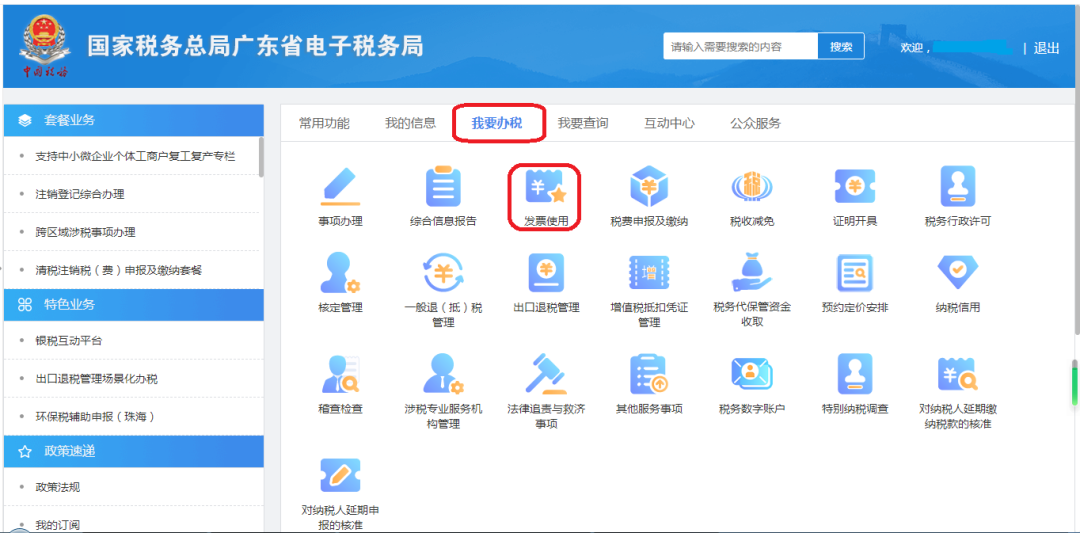The width and height of the screenshot is (1080, 533).
Task: Open the 证明开具 ticket icon
Action: 854,187
